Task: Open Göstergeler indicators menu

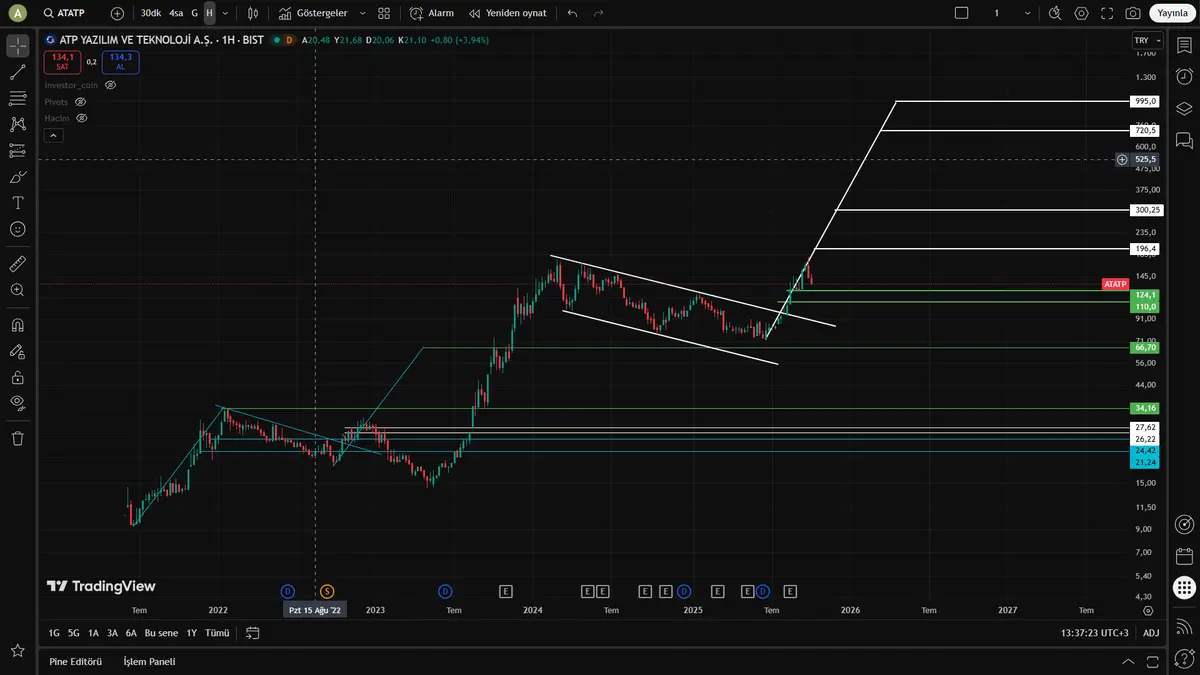Action: 313,13
